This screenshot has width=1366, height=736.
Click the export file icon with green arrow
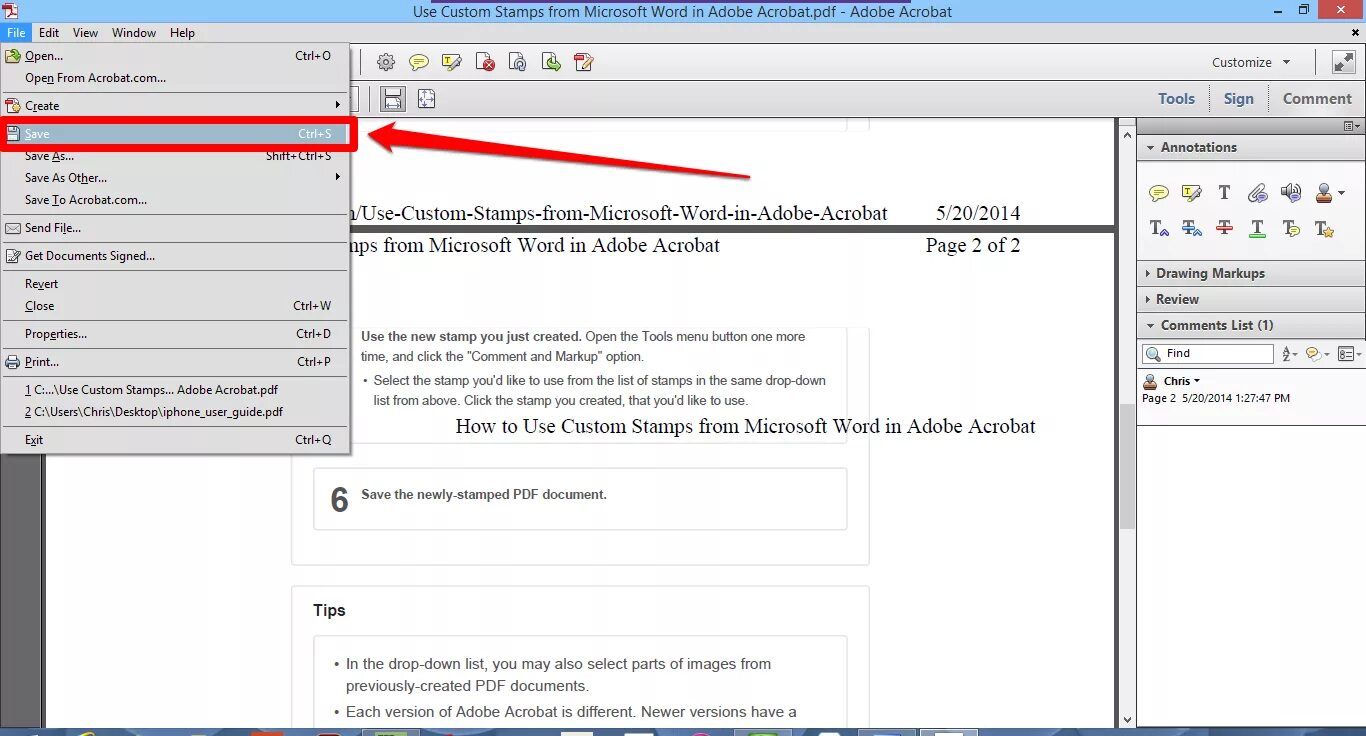(551, 62)
